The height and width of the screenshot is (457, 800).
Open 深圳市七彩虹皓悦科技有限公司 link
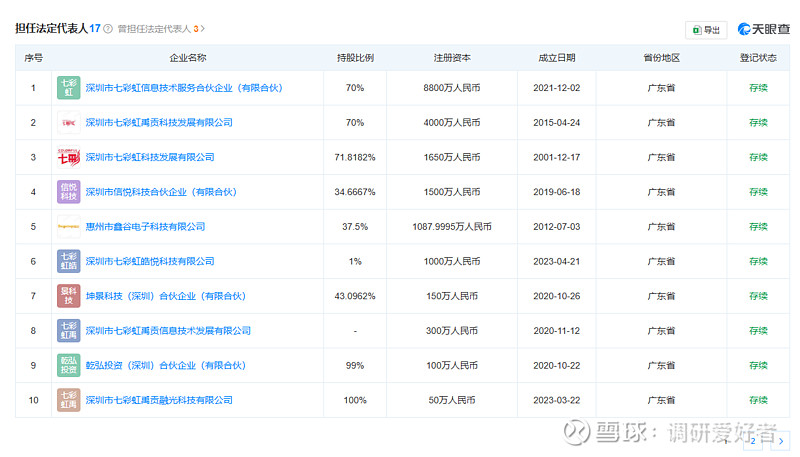tap(149, 261)
